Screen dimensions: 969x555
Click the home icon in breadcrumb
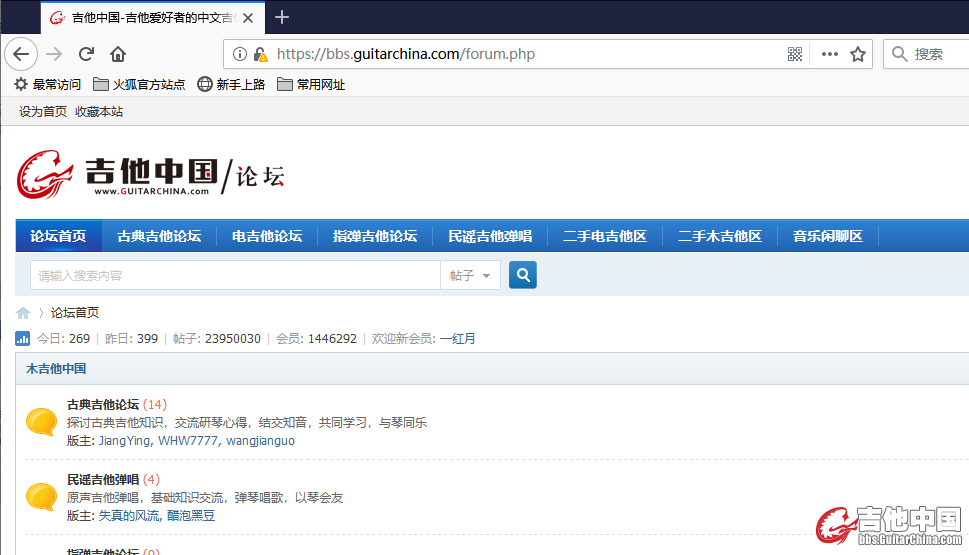(x=23, y=313)
